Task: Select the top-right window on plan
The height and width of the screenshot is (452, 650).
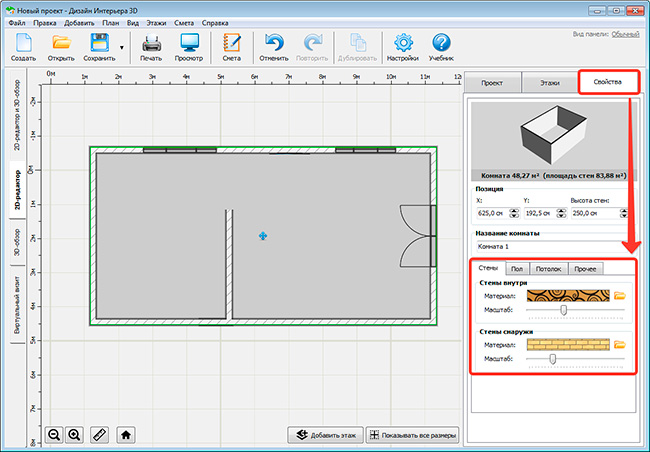Action: 365,150
